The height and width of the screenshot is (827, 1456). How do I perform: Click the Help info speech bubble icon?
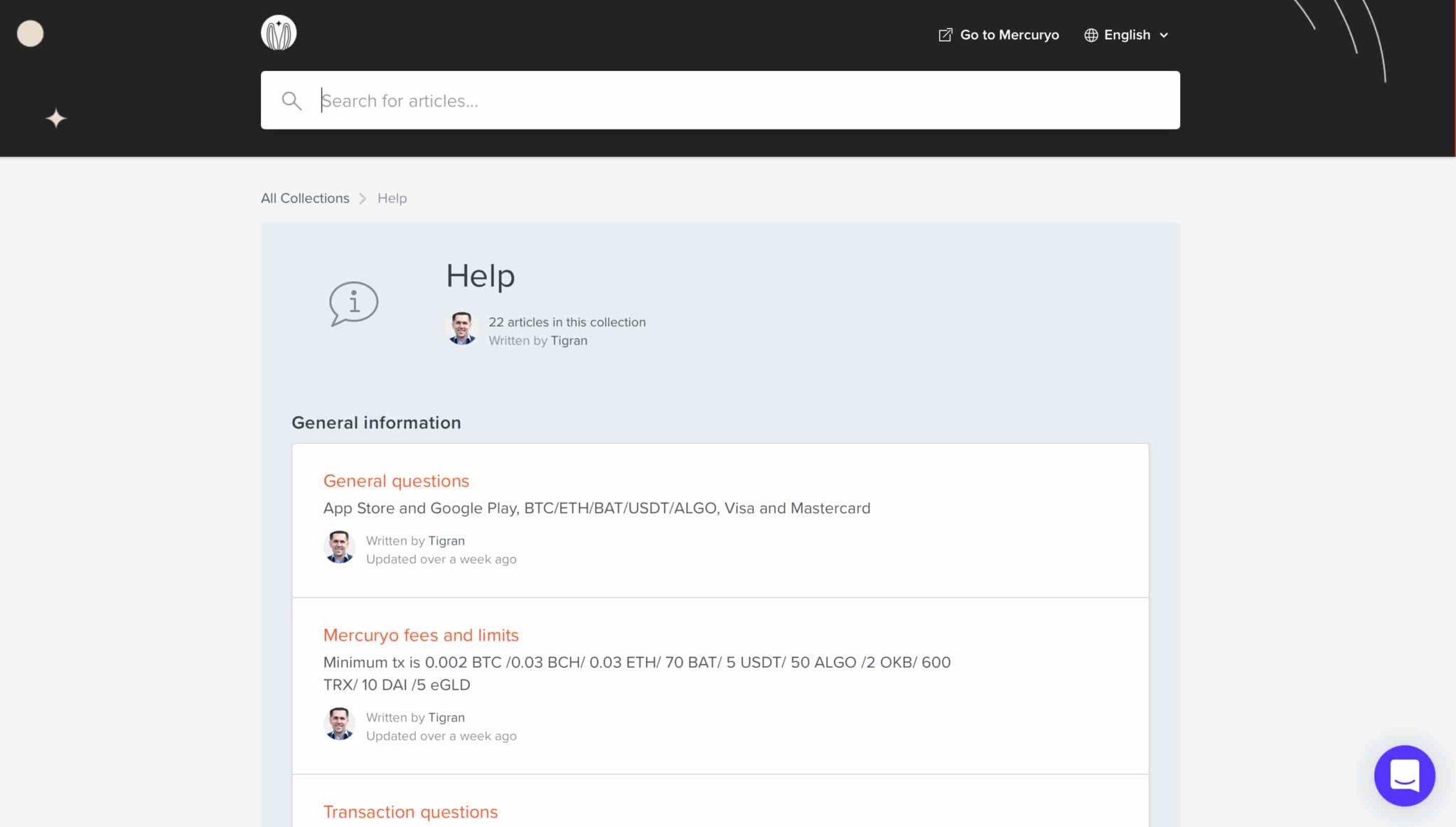[353, 304]
